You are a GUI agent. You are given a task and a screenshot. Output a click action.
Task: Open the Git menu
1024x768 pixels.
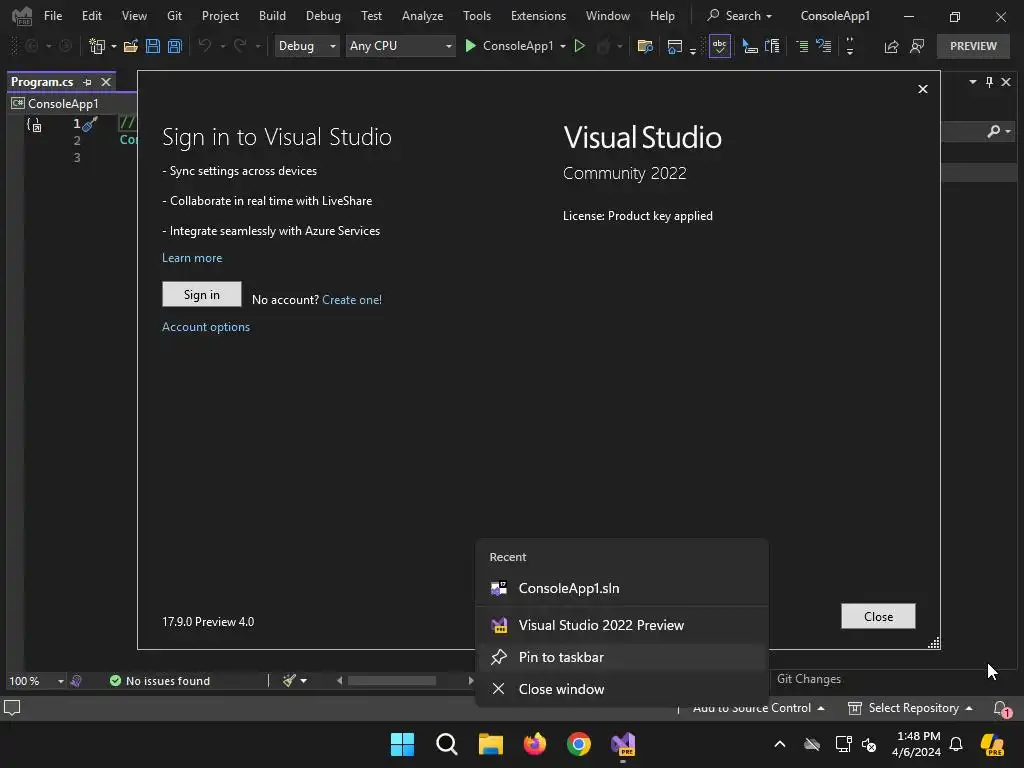(x=174, y=16)
